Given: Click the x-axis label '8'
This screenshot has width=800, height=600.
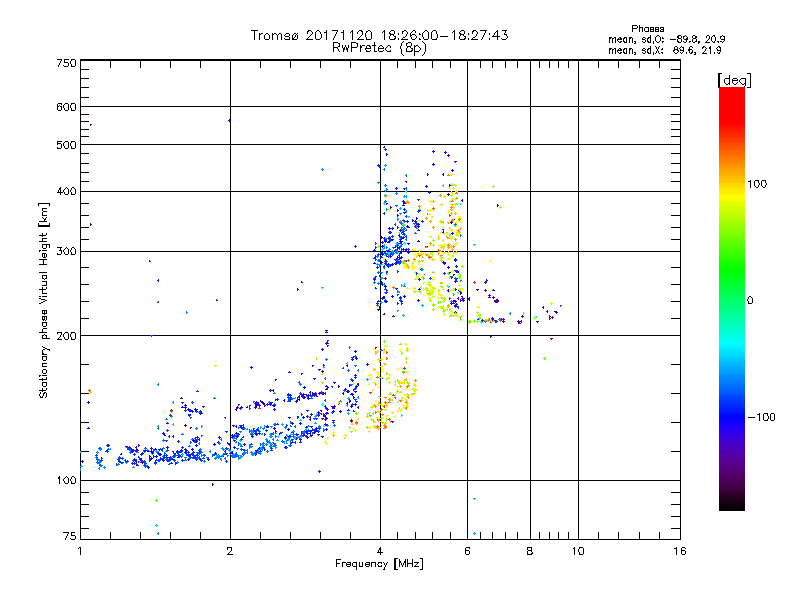Looking at the screenshot, I should (x=530, y=551).
